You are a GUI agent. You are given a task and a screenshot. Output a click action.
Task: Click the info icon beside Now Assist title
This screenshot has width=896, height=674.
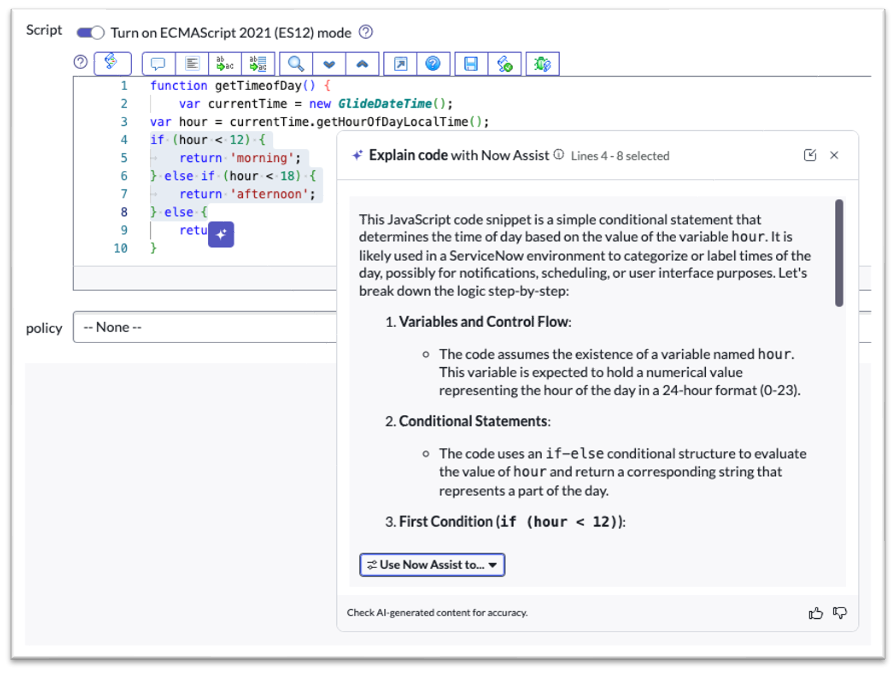click(559, 155)
